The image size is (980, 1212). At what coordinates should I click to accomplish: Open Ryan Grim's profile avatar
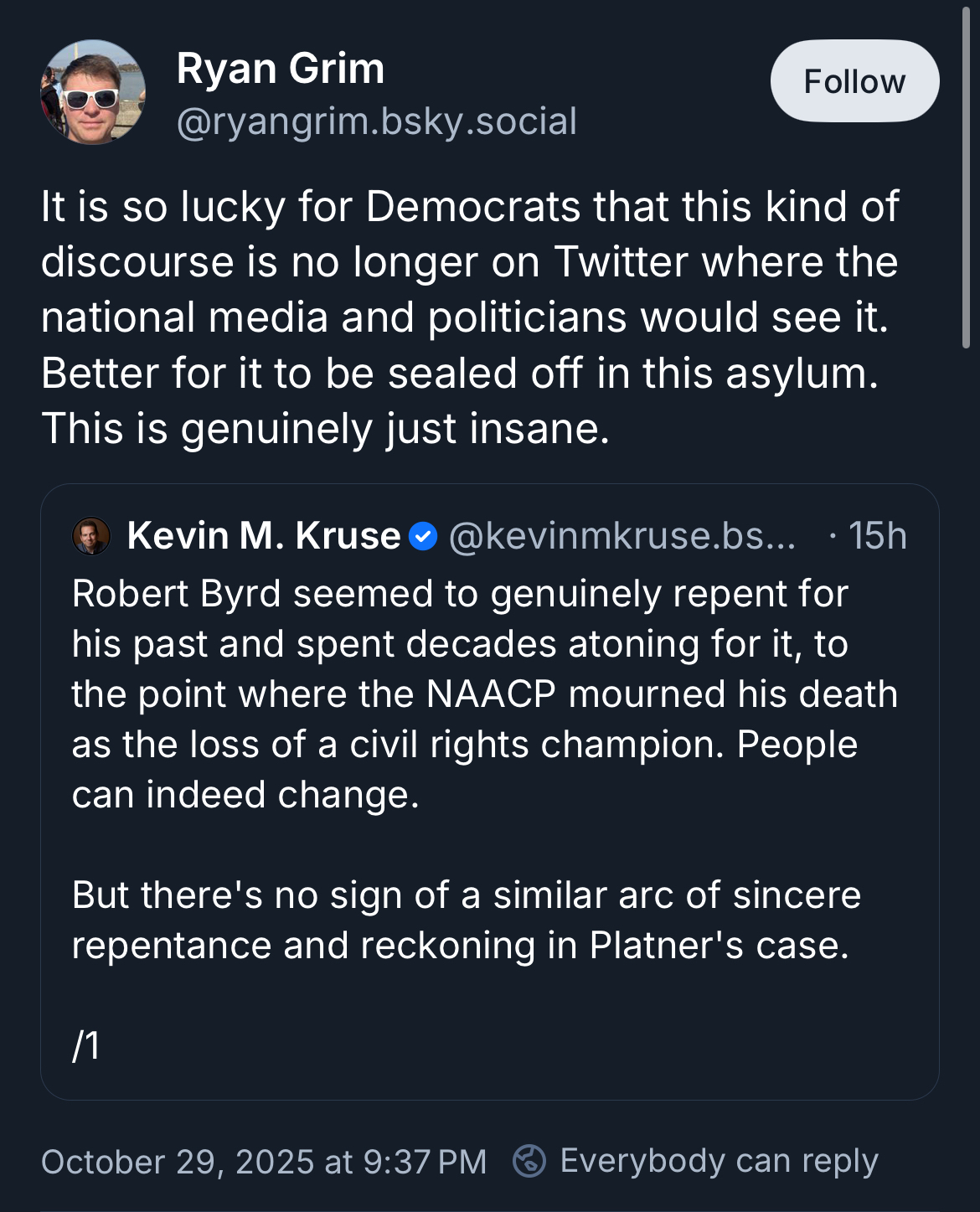pos(93,92)
